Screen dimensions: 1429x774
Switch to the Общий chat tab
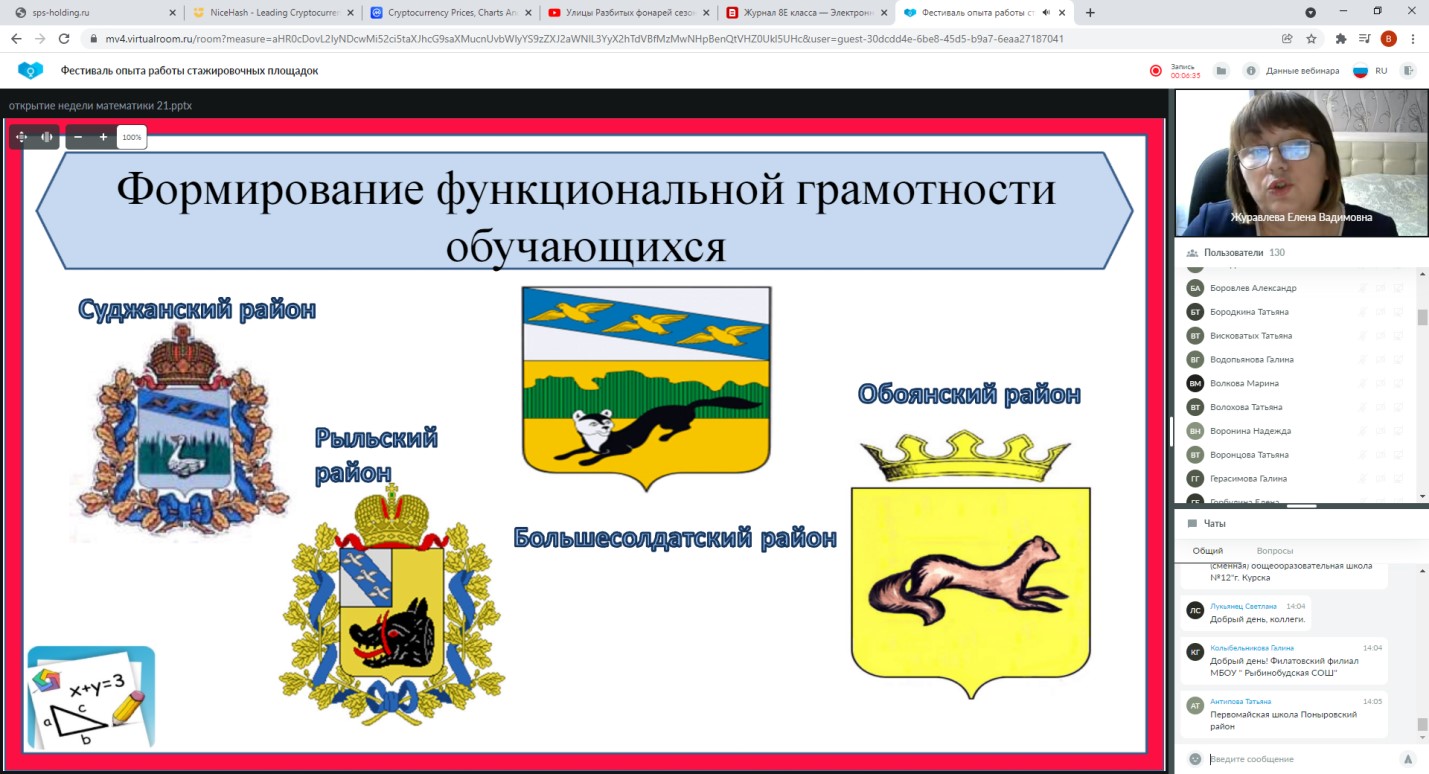point(1208,550)
